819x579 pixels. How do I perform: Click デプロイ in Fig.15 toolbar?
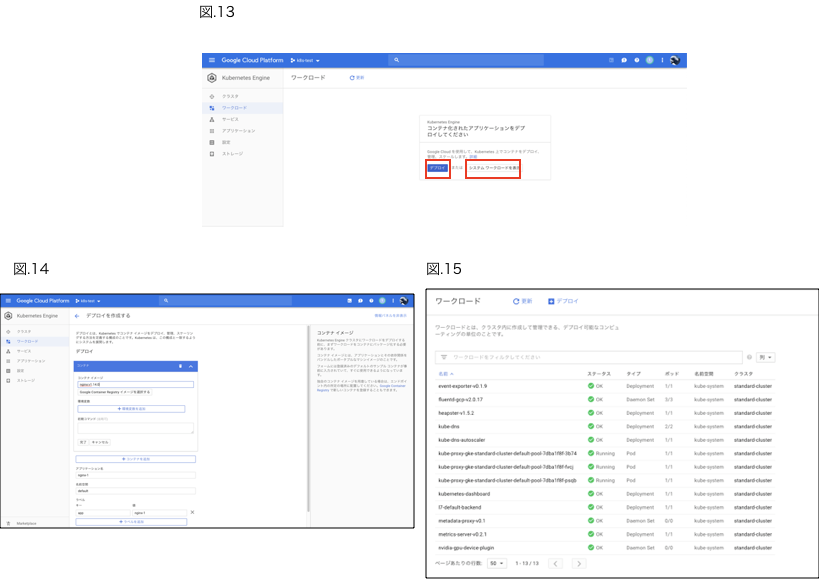(563, 301)
